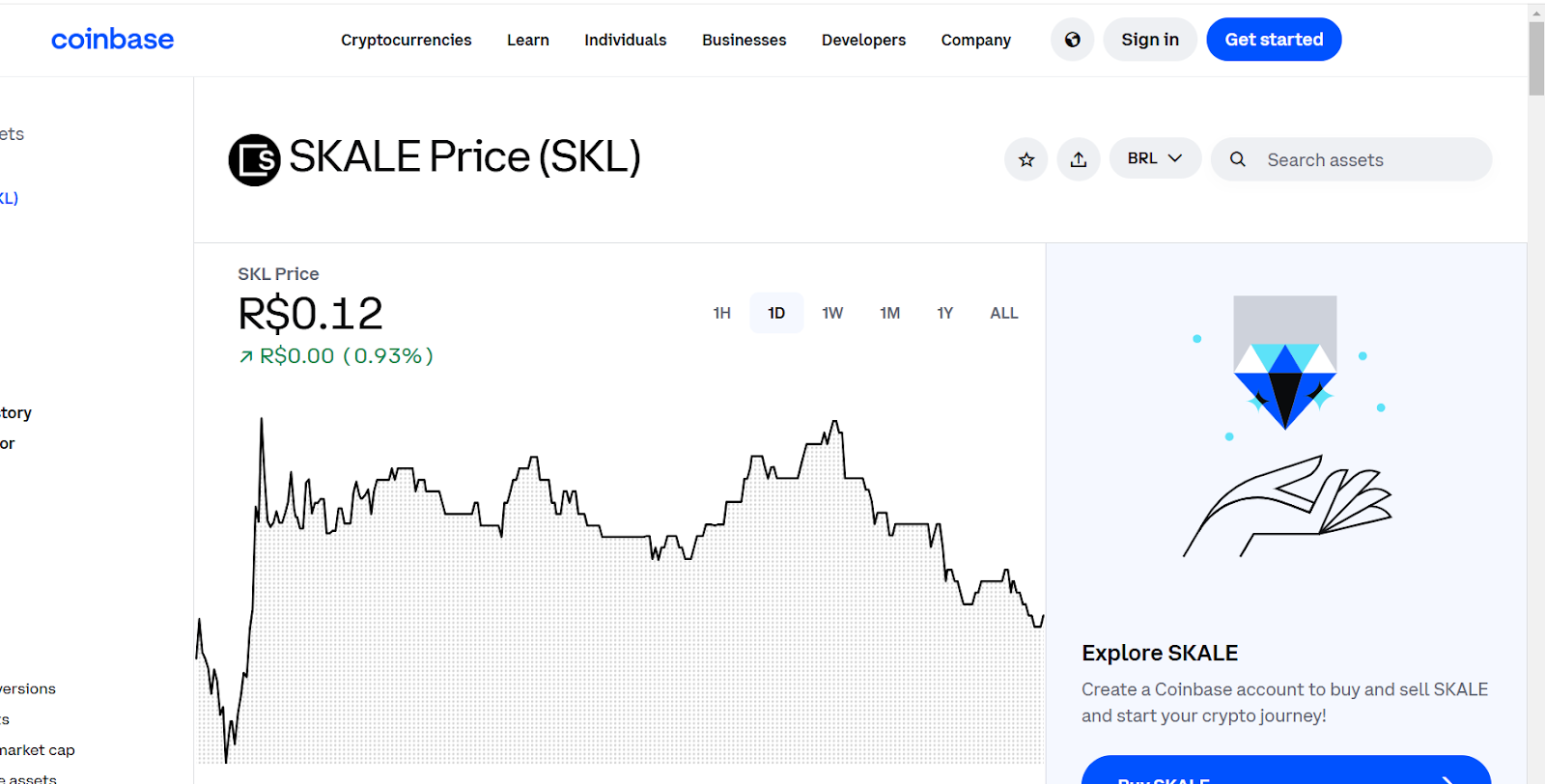
Task: Click the diamond hand illustration
Action: (x=1285, y=425)
